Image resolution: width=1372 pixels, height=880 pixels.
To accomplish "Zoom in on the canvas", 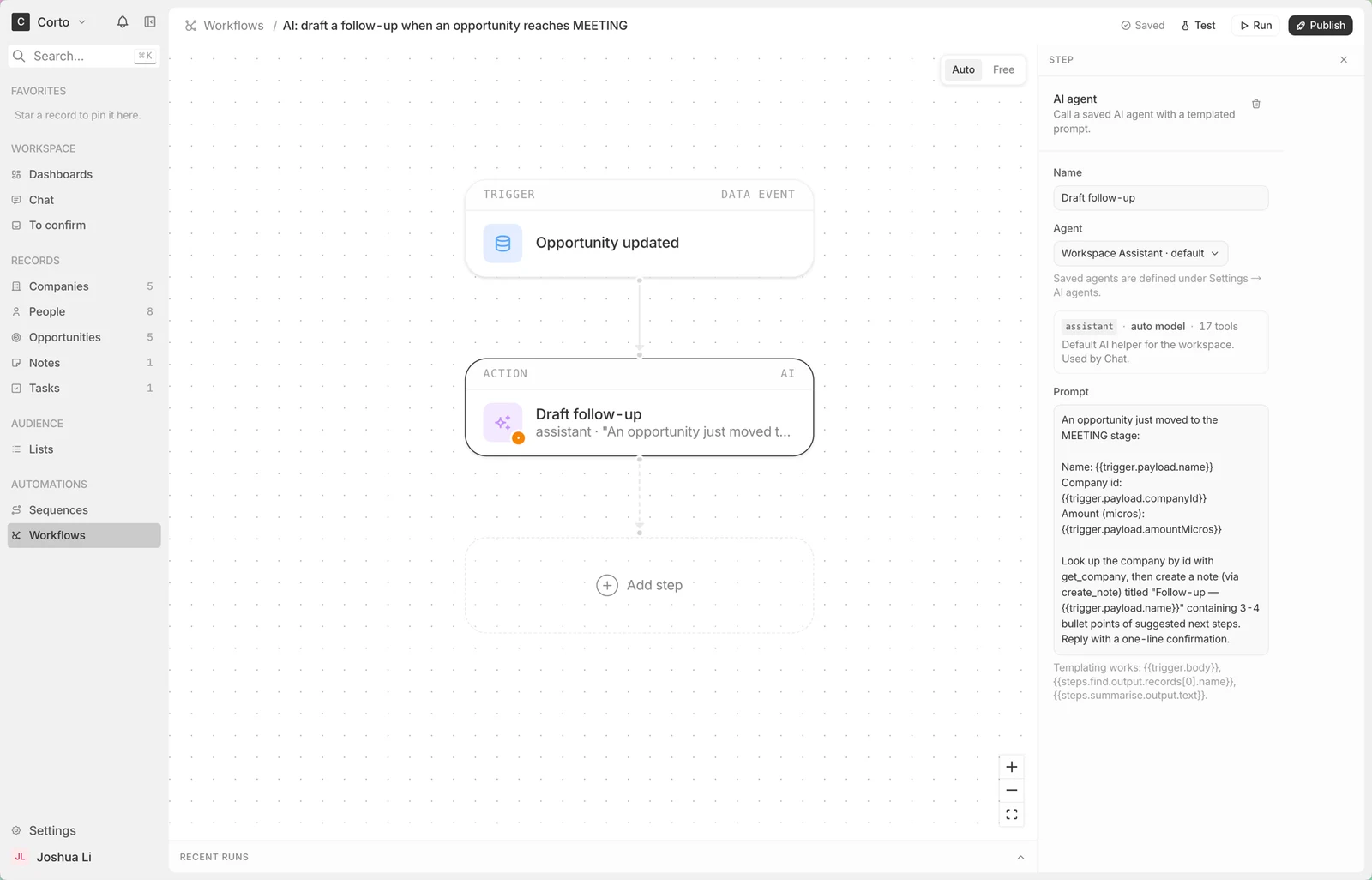I will click(1012, 767).
